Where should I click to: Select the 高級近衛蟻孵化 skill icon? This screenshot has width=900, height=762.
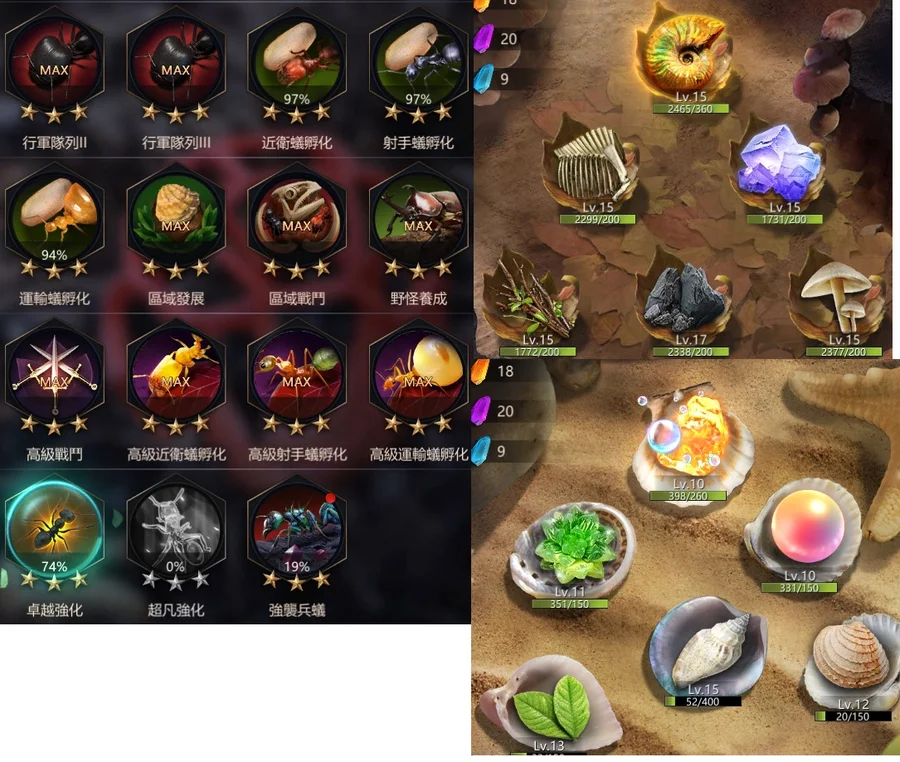(x=176, y=373)
